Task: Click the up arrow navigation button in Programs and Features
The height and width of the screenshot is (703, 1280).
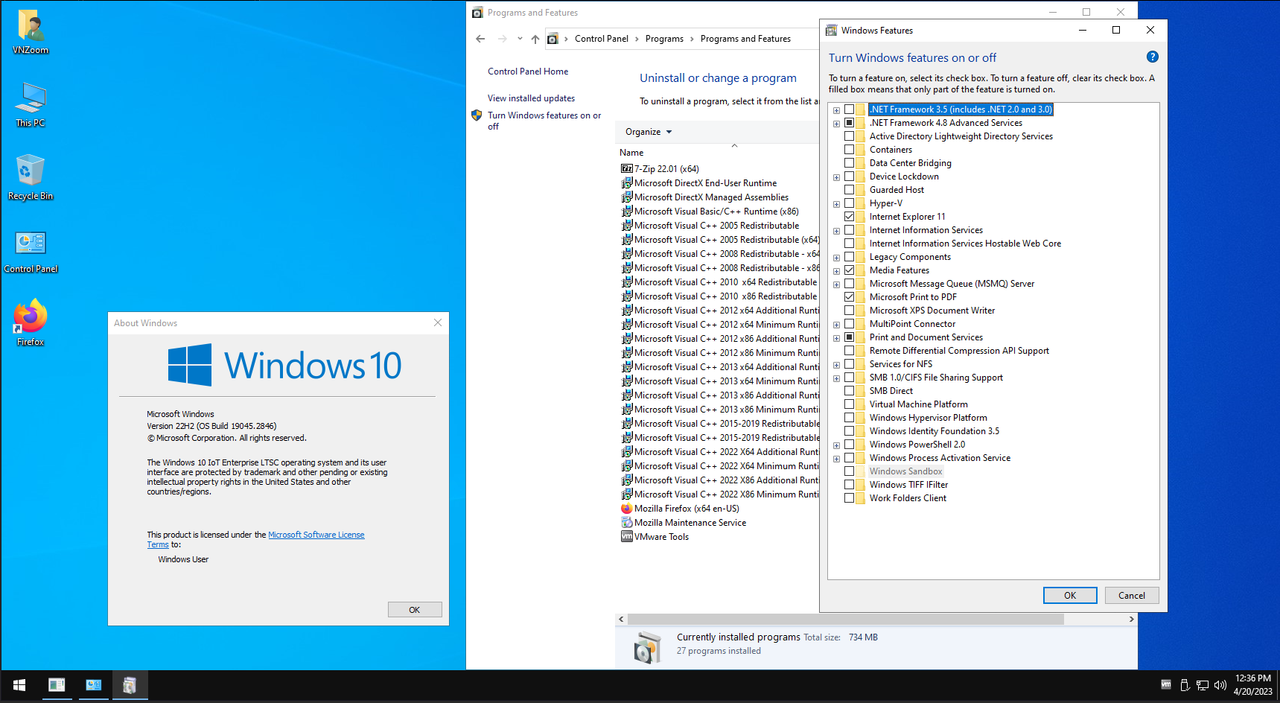Action: 535,39
